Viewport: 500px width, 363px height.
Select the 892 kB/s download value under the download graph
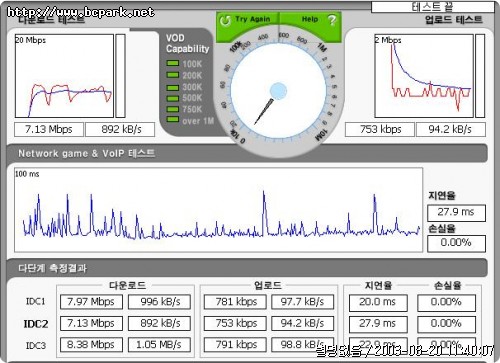(120, 129)
